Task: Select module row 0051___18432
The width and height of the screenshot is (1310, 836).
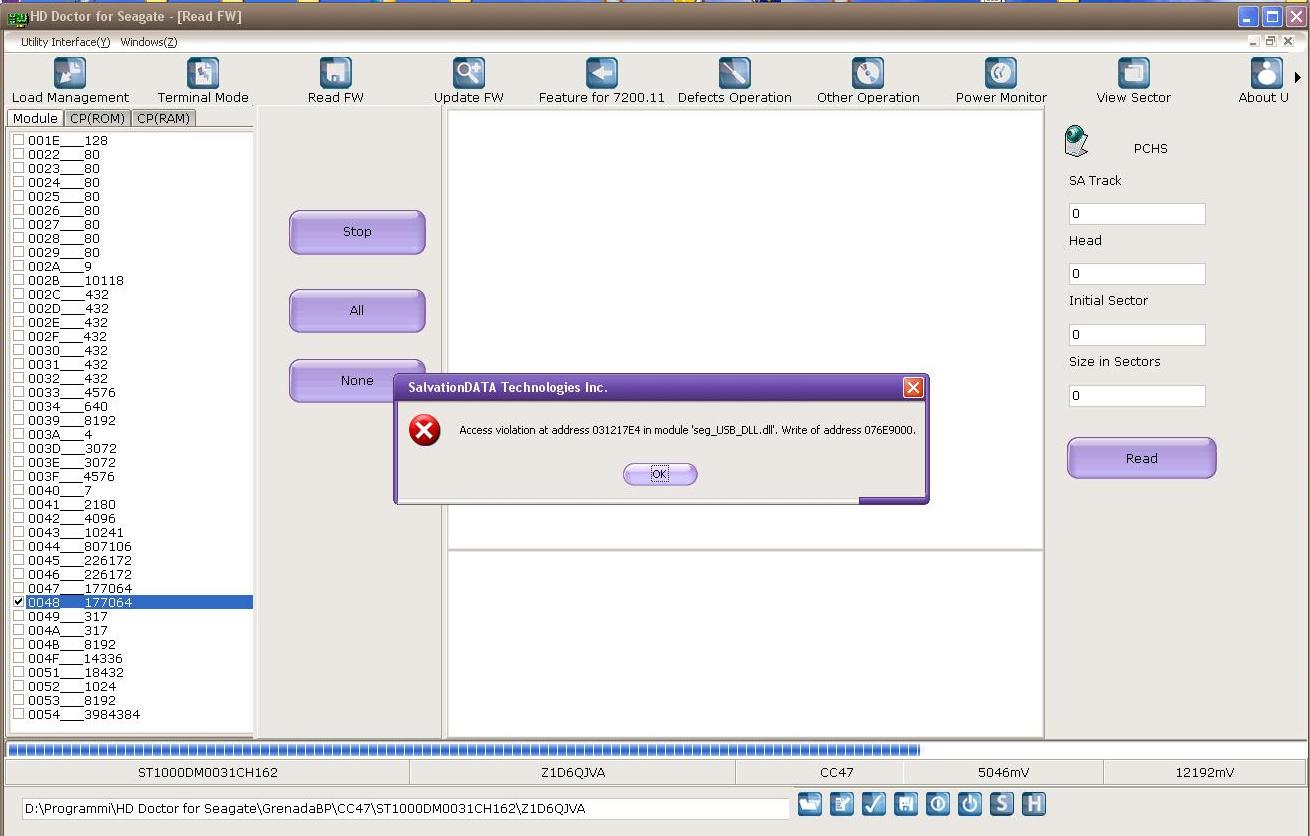Action: [76, 672]
